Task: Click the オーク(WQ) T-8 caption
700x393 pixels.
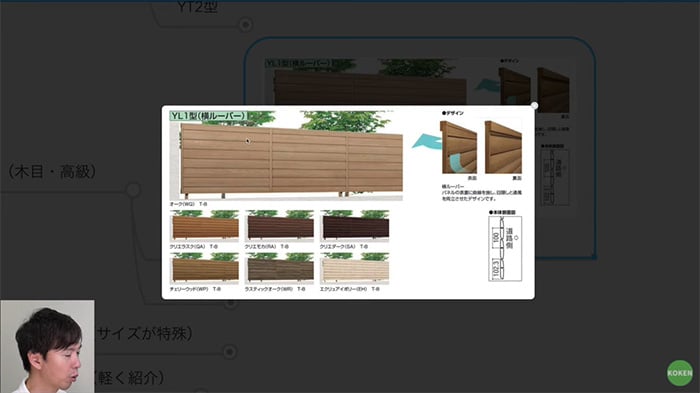Action: coord(188,204)
